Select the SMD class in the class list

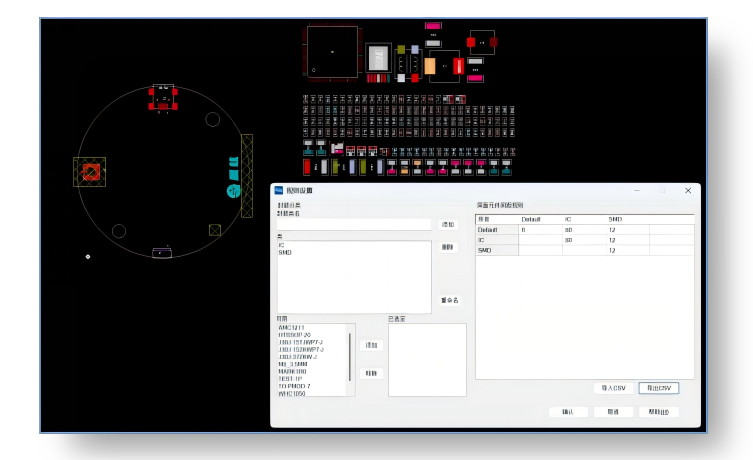click(x=284, y=253)
